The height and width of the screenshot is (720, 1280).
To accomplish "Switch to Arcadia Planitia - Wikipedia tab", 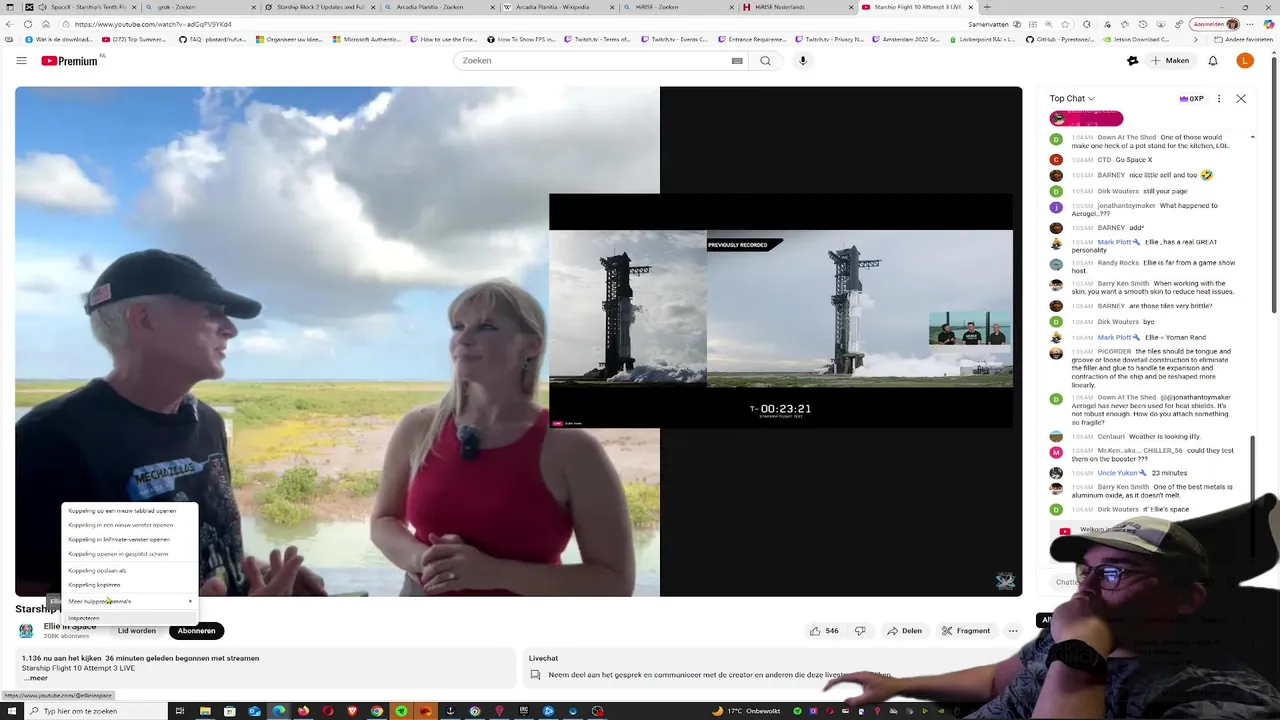I will [558, 7].
